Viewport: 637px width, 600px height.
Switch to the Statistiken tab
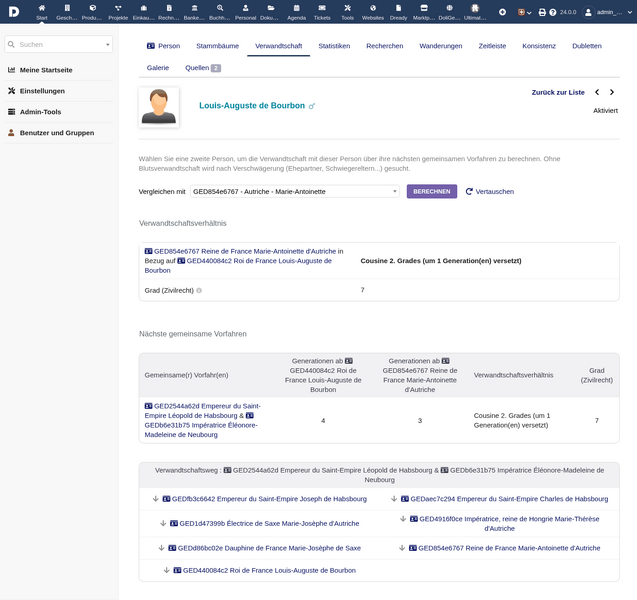(334, 46)
